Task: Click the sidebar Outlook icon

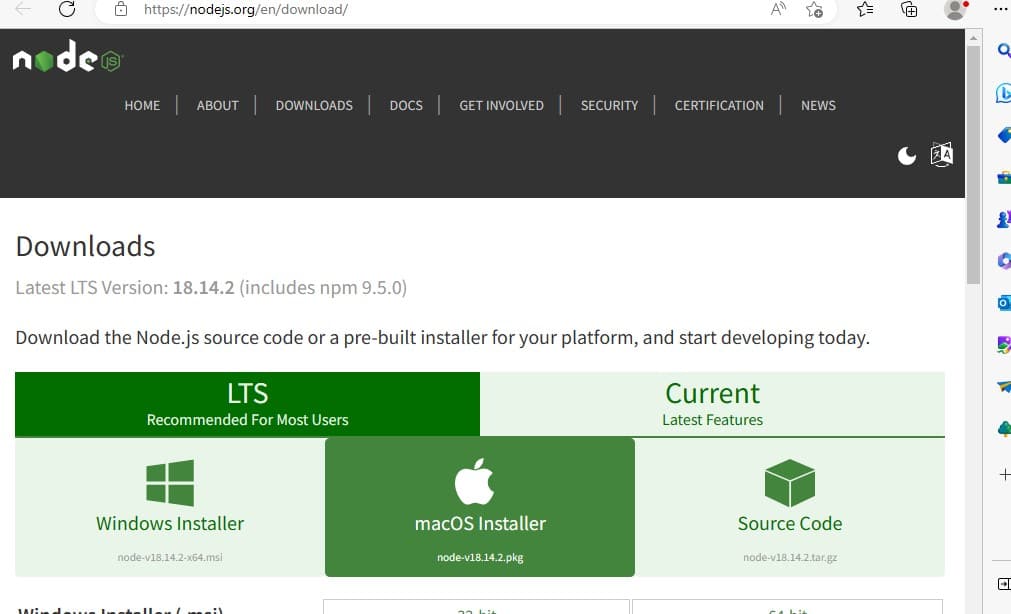Action: tap(1004, 302)
